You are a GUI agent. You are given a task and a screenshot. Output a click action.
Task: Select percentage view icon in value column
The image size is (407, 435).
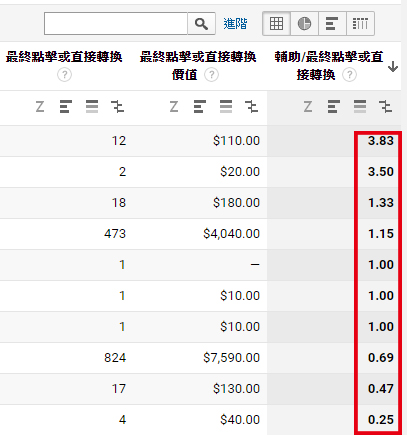[x=226, y=107]
